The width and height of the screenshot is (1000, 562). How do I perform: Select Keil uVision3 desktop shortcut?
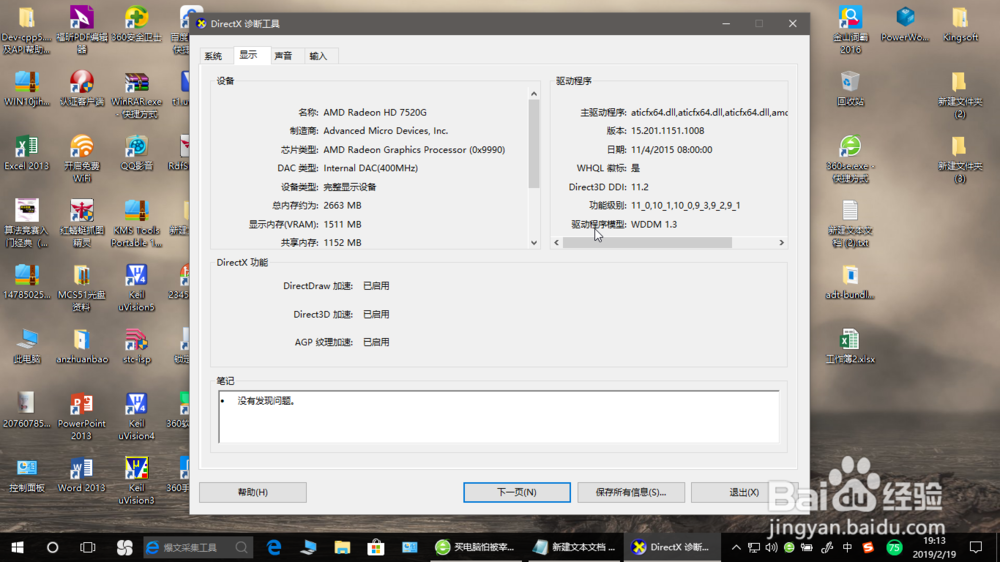(x=136, y=481)
